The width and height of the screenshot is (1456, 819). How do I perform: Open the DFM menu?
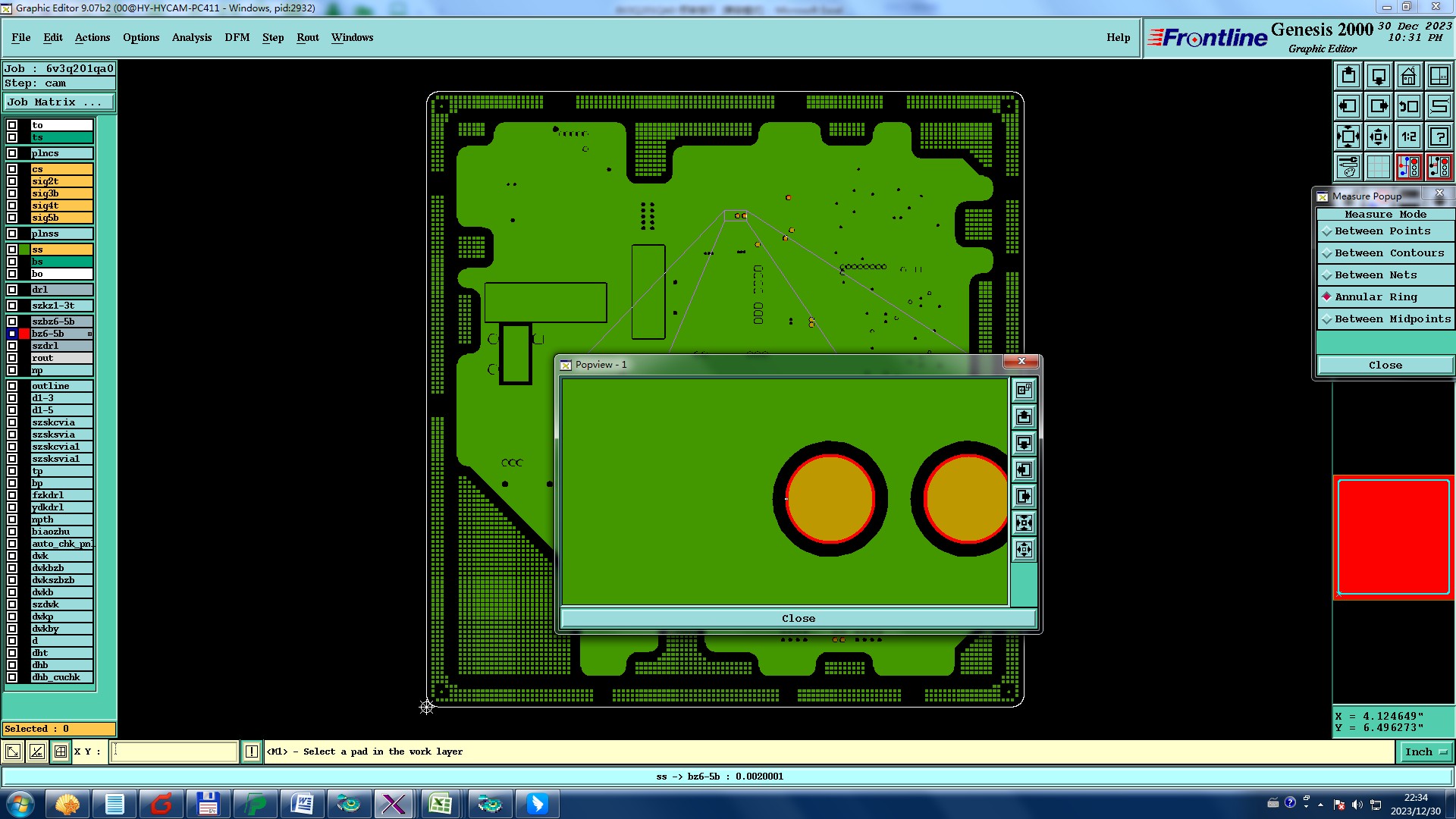(x=237, y=37)
